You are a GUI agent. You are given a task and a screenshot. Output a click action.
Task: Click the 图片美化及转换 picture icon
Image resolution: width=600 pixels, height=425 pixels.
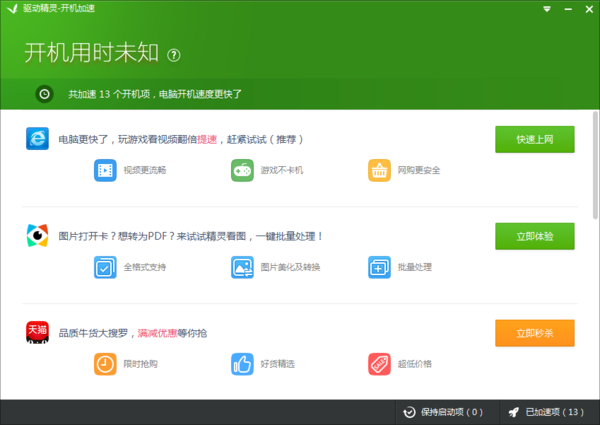point(242,267)
